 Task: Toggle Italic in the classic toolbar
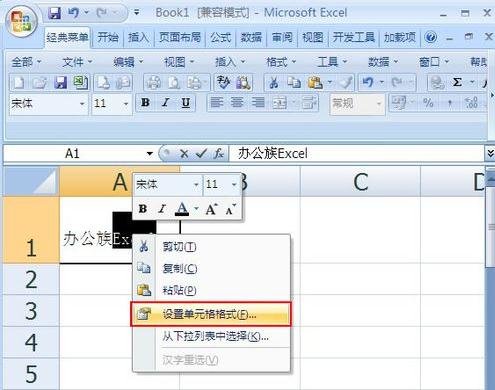(x=165, y=103)
